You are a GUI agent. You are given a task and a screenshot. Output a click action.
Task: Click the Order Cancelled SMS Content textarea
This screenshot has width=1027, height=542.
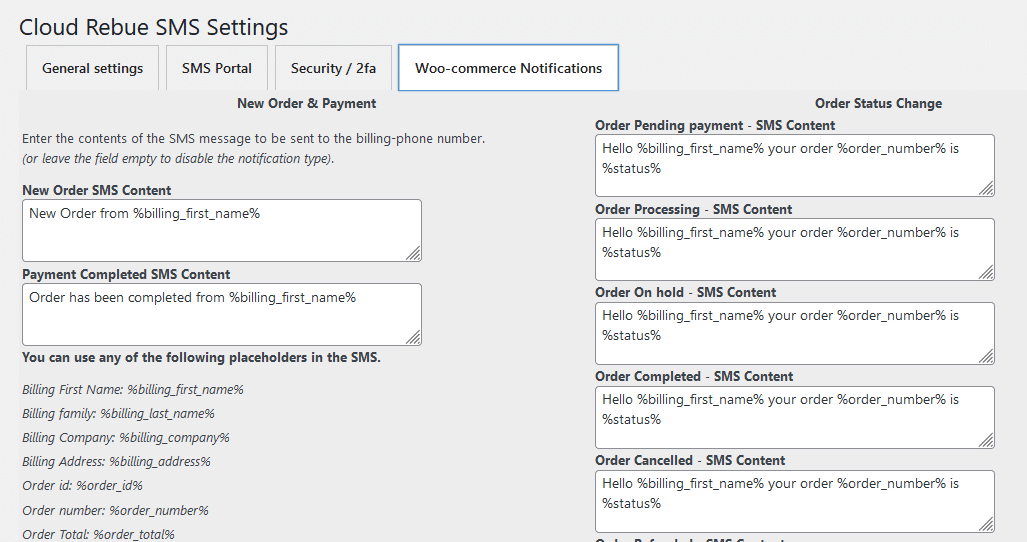794,501
